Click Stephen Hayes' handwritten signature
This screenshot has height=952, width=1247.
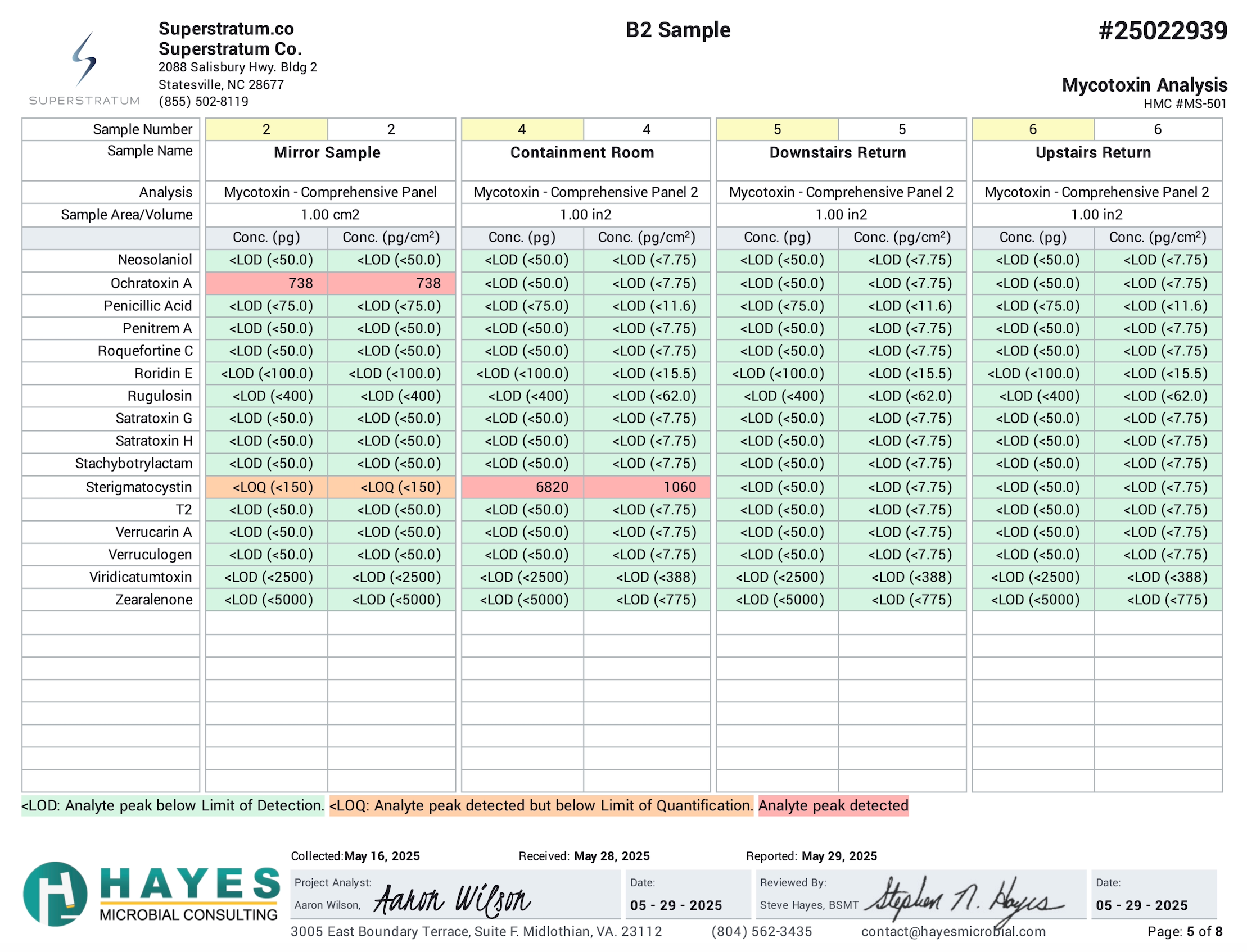[963, 899]
